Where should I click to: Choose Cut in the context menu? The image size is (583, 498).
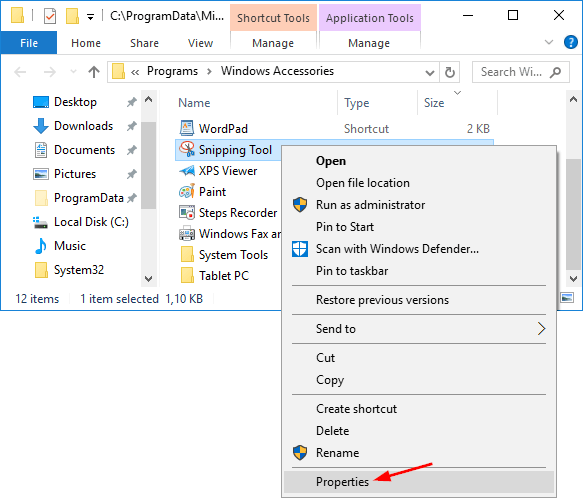(419, 357)
